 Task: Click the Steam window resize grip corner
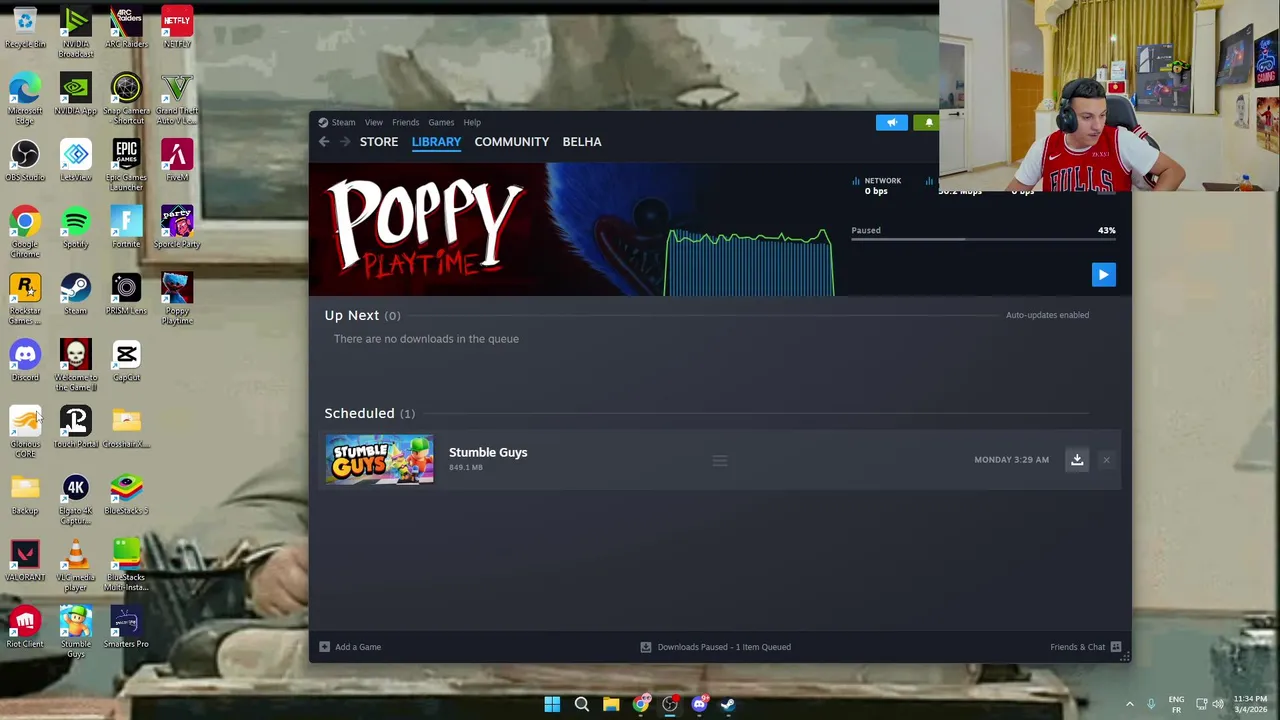1125,656
